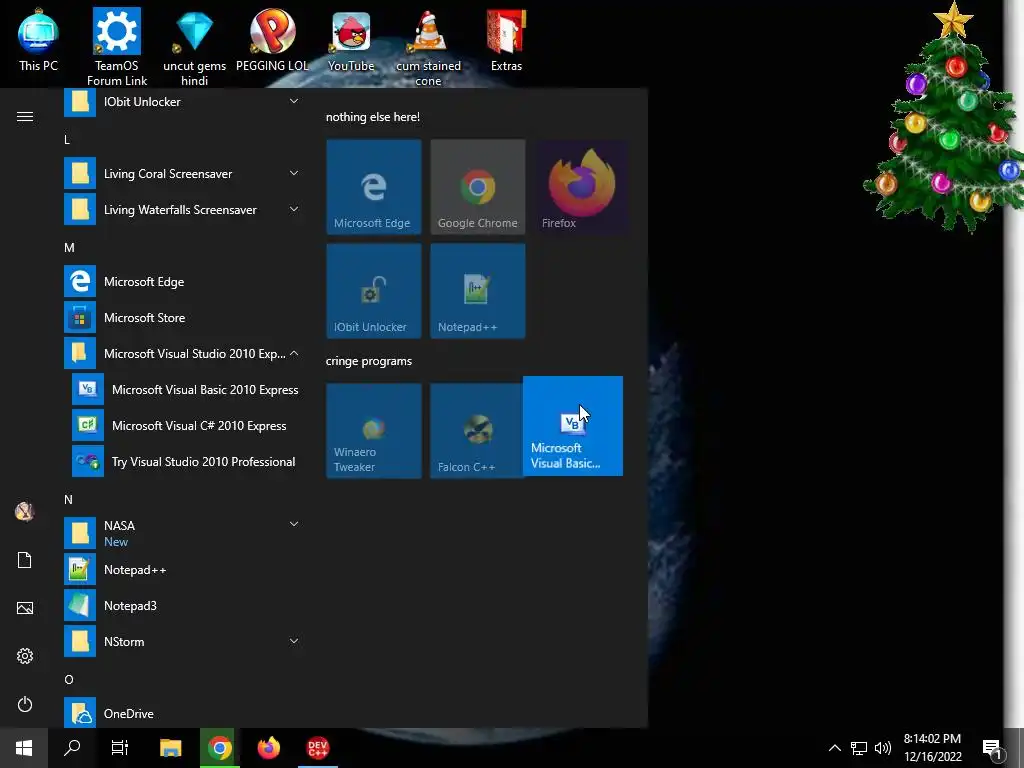Click the letter M group header
Image resolution: width=1024 pixels, height=768 pixels.
pyautogui.click(x=69, y=248)
